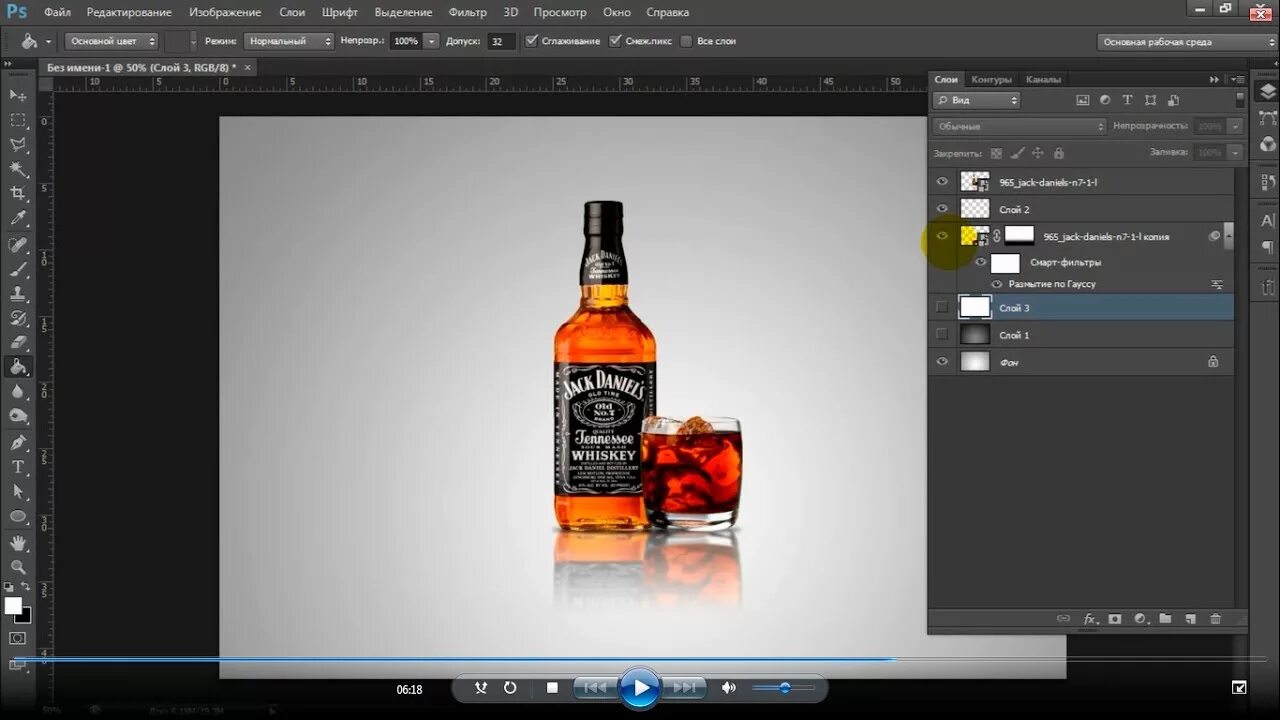Click the create new layer icon
The image size is (1280, 720).
[x=1190, y=619]
